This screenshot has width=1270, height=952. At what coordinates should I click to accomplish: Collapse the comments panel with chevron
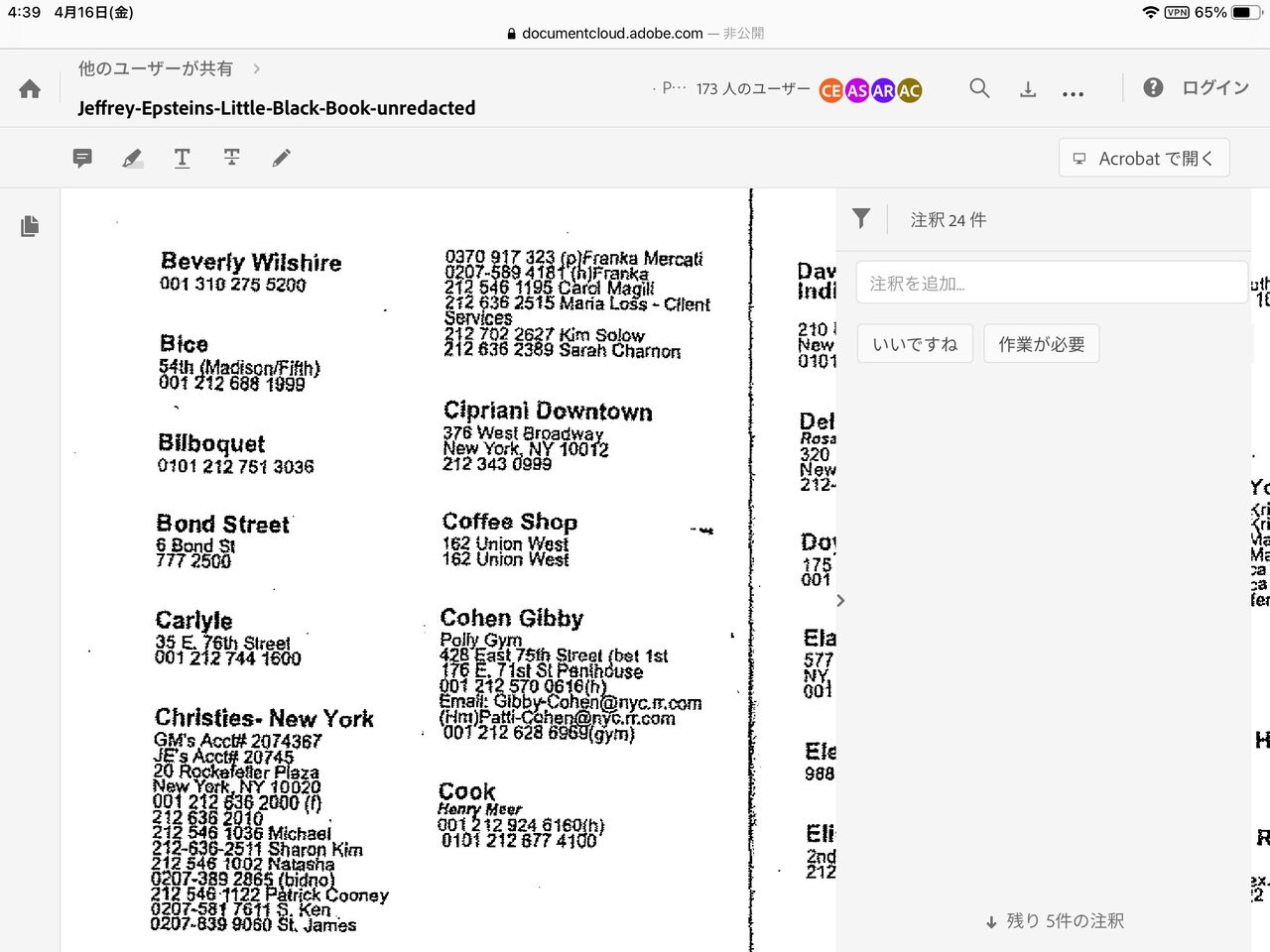coord(840,600)
